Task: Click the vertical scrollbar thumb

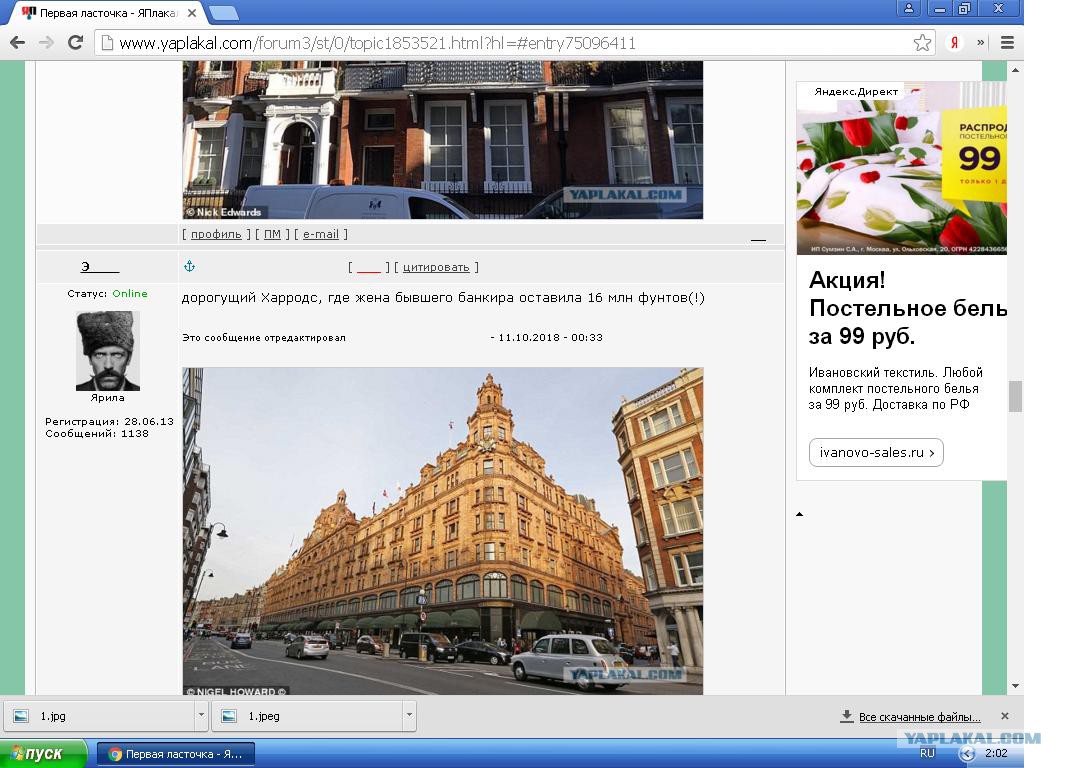Action: [1015, 396]
